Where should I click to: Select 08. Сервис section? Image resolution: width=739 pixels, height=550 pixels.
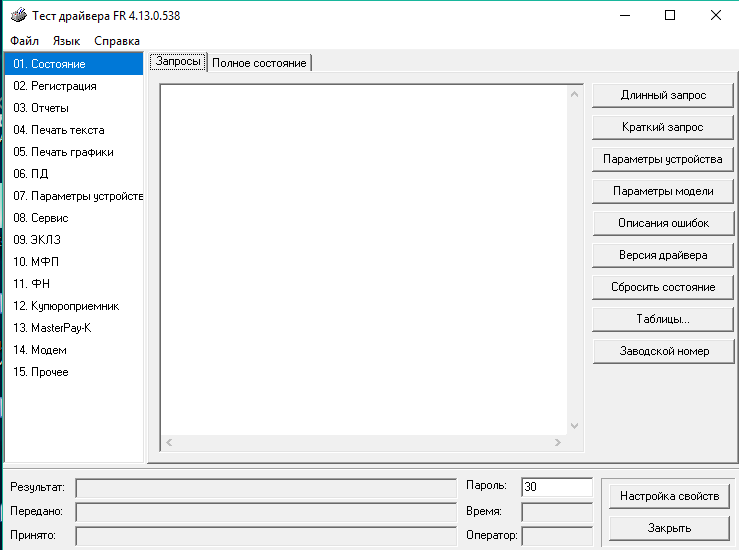click(x=74, y=218)
